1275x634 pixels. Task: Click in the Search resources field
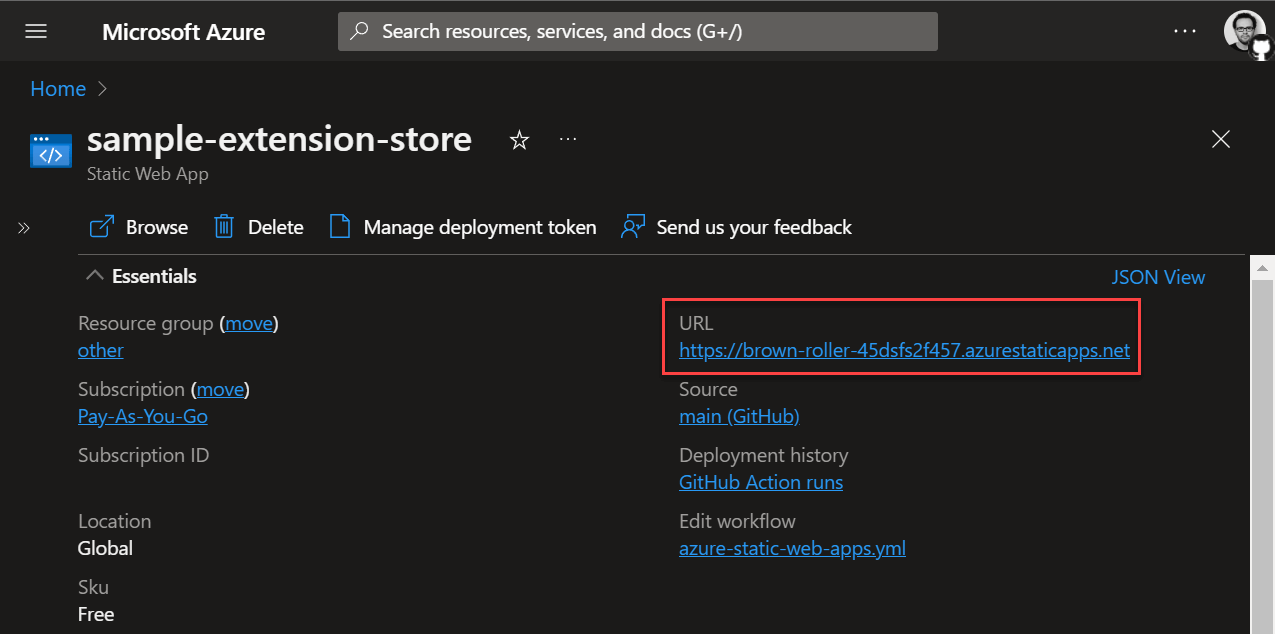click(638, 31)
